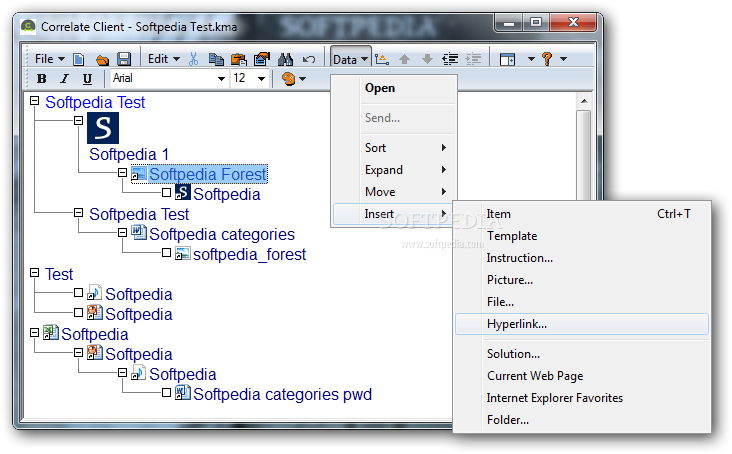Screen dimensions: 732x454
Task: Click the Indent icon in the toolbar
Action: (x=473, y=59)
